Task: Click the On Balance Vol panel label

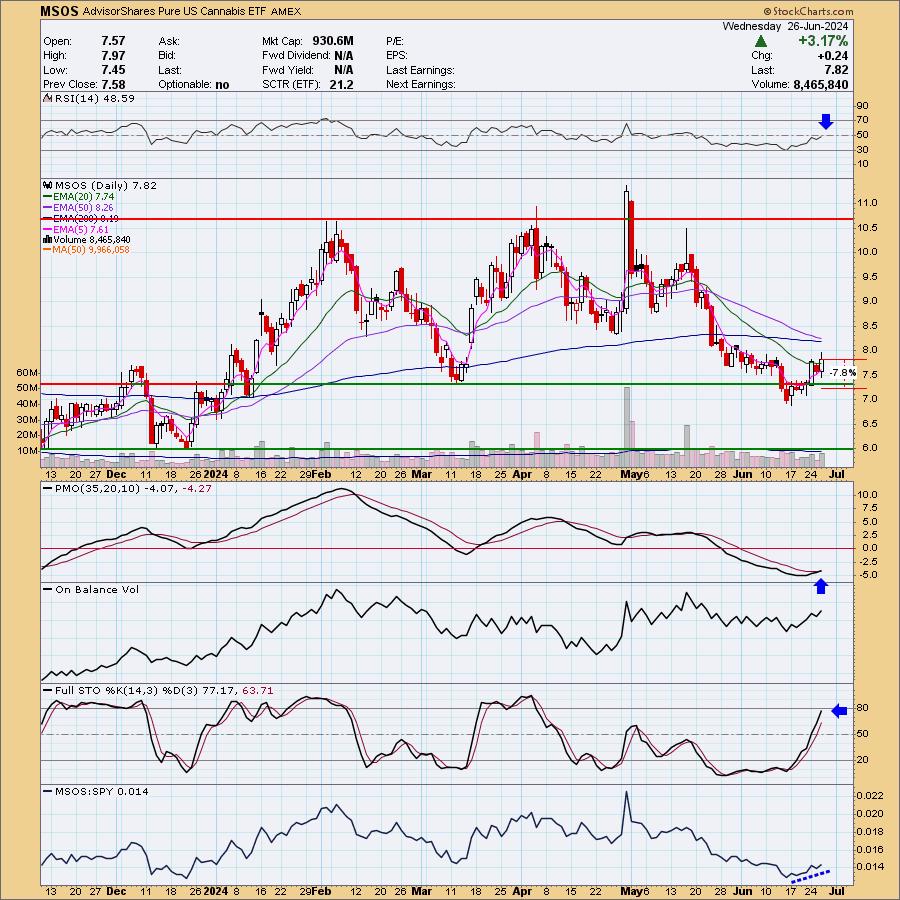Action: coord(97,589)
